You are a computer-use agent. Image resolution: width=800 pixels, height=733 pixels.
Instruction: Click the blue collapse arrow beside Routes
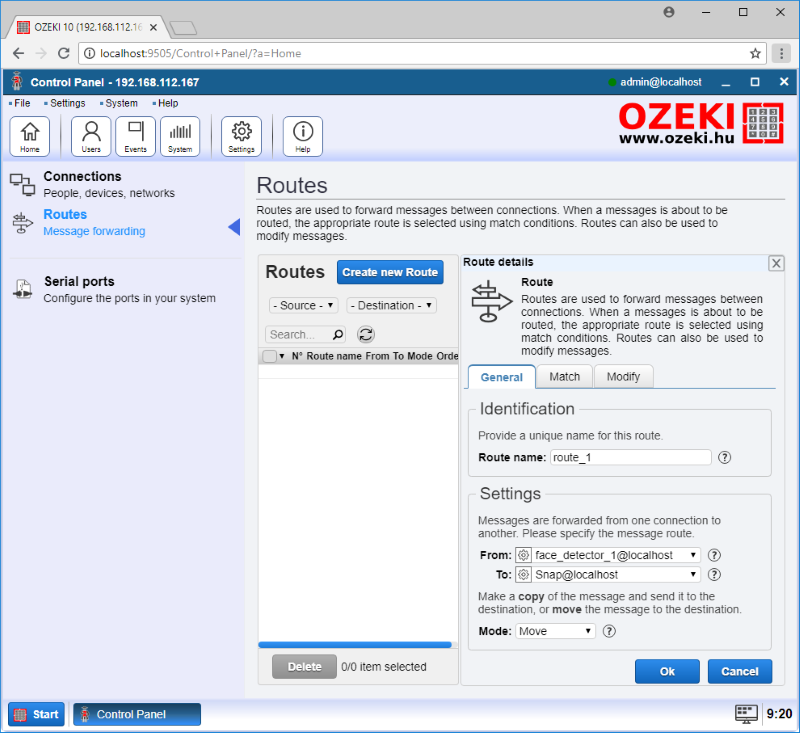[x=234, y=227]
